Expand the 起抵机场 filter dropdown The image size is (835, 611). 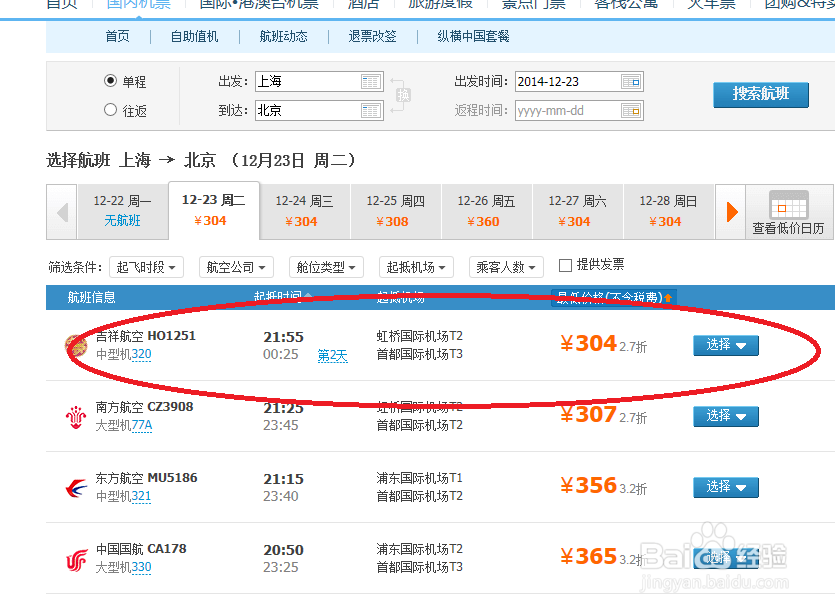click(x=416, y=267)
